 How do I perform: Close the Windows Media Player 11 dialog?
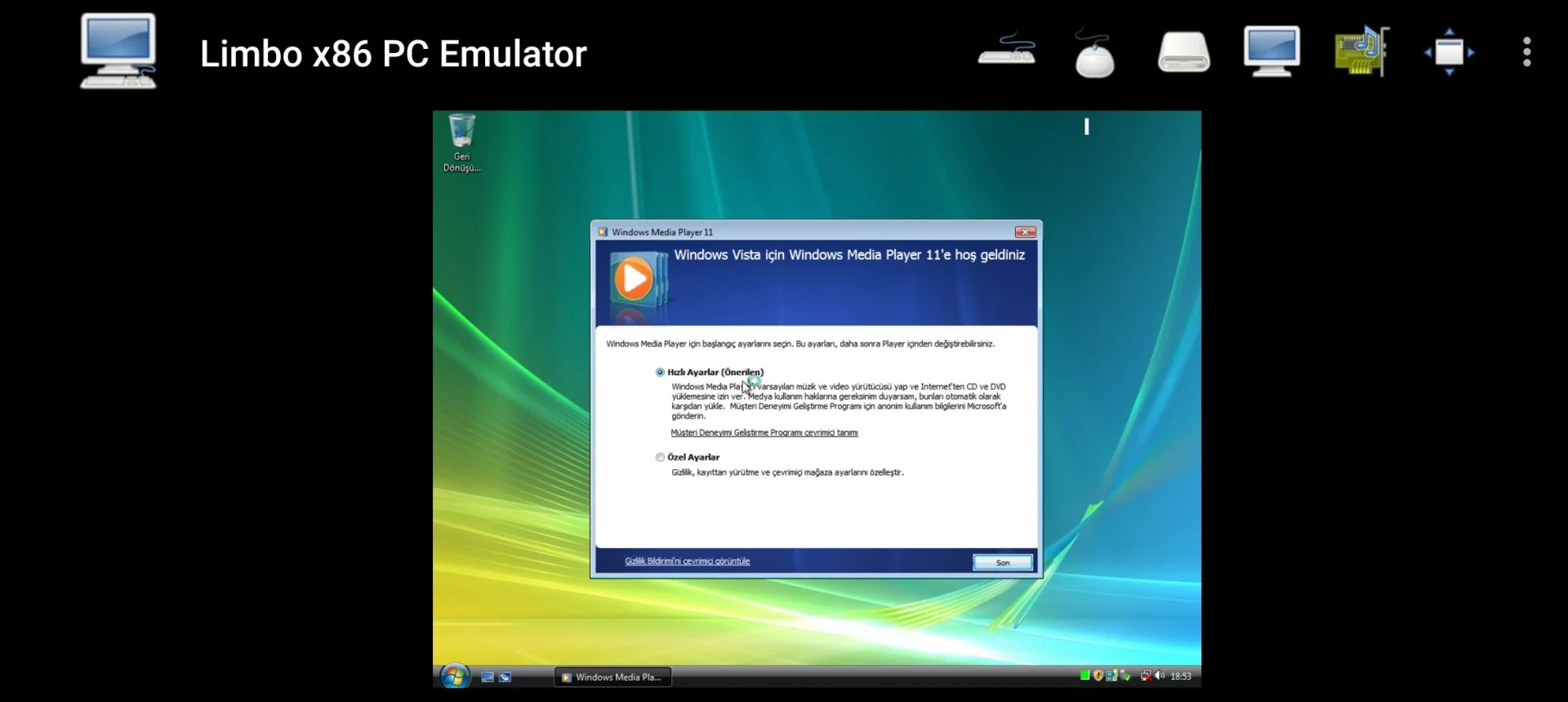[1025, 232]
